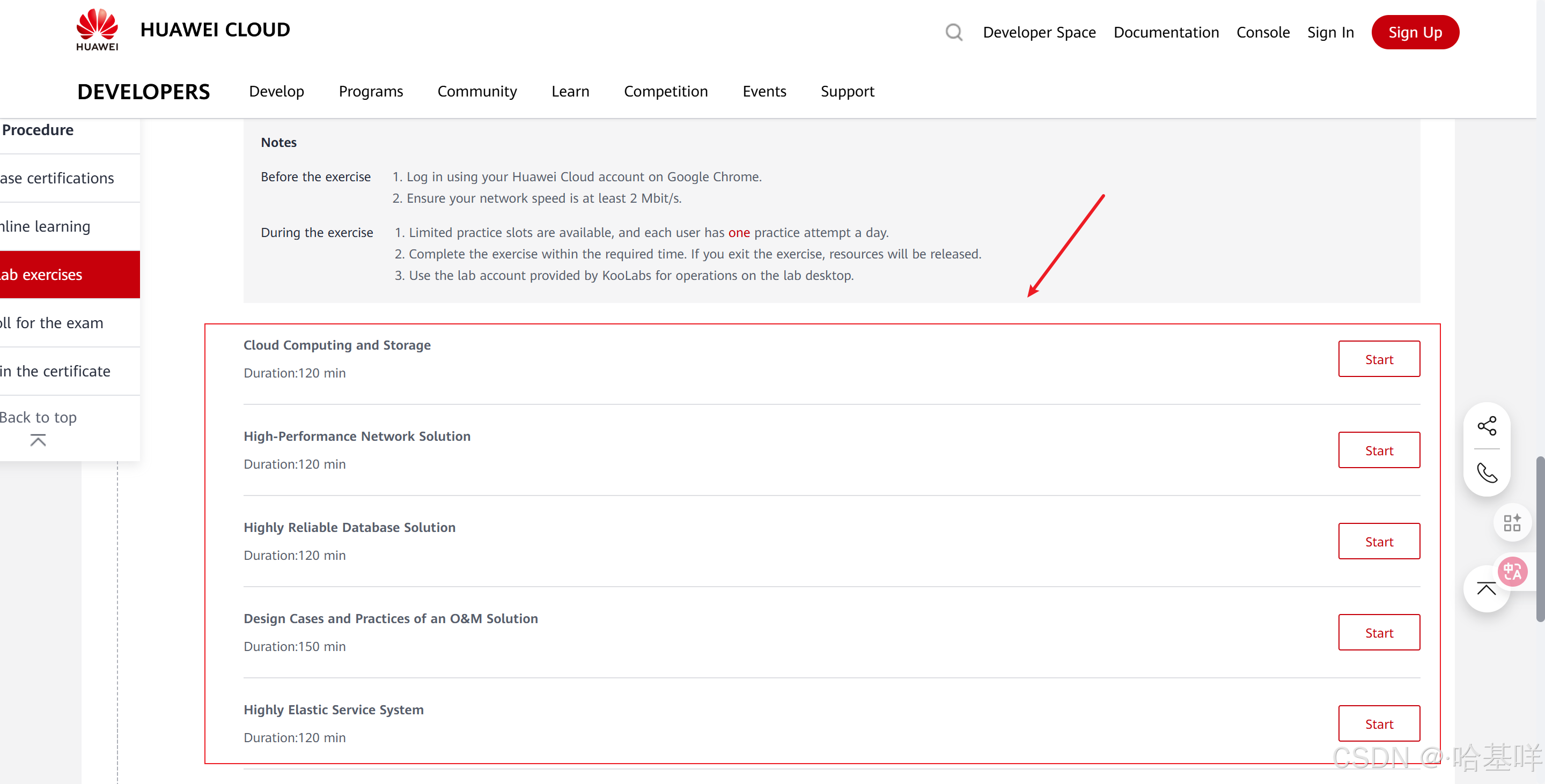Image resolution: width=1545 pixels, height=784 pixels.
Task: Open the Develop menu
Action: [x=276, y=91]
